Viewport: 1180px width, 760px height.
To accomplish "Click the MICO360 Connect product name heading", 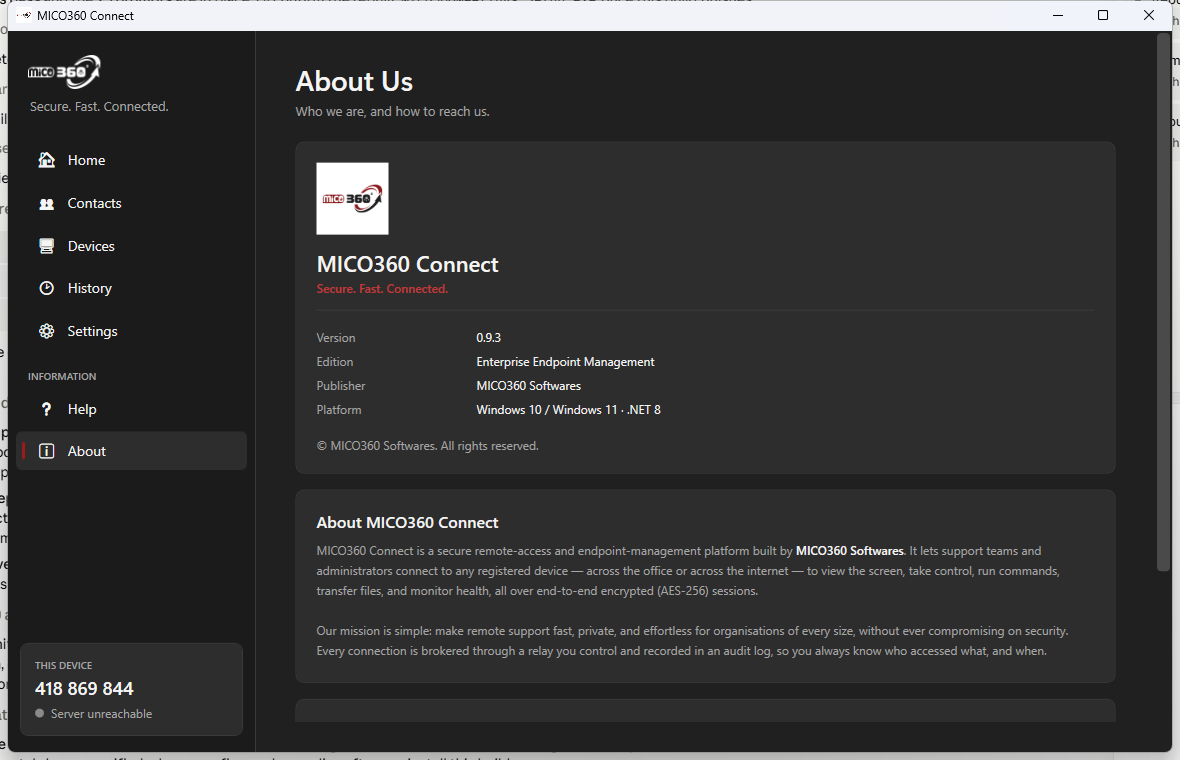I will pyautogui.click(x=407, y=264).
